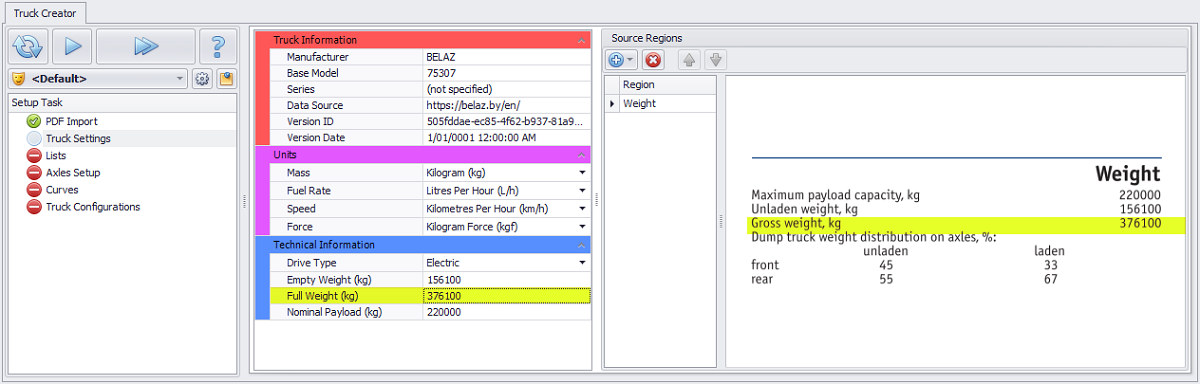This screenshot has width=1200, height=384.
Task: Run the single-step play button
Action: coord(72,47)
